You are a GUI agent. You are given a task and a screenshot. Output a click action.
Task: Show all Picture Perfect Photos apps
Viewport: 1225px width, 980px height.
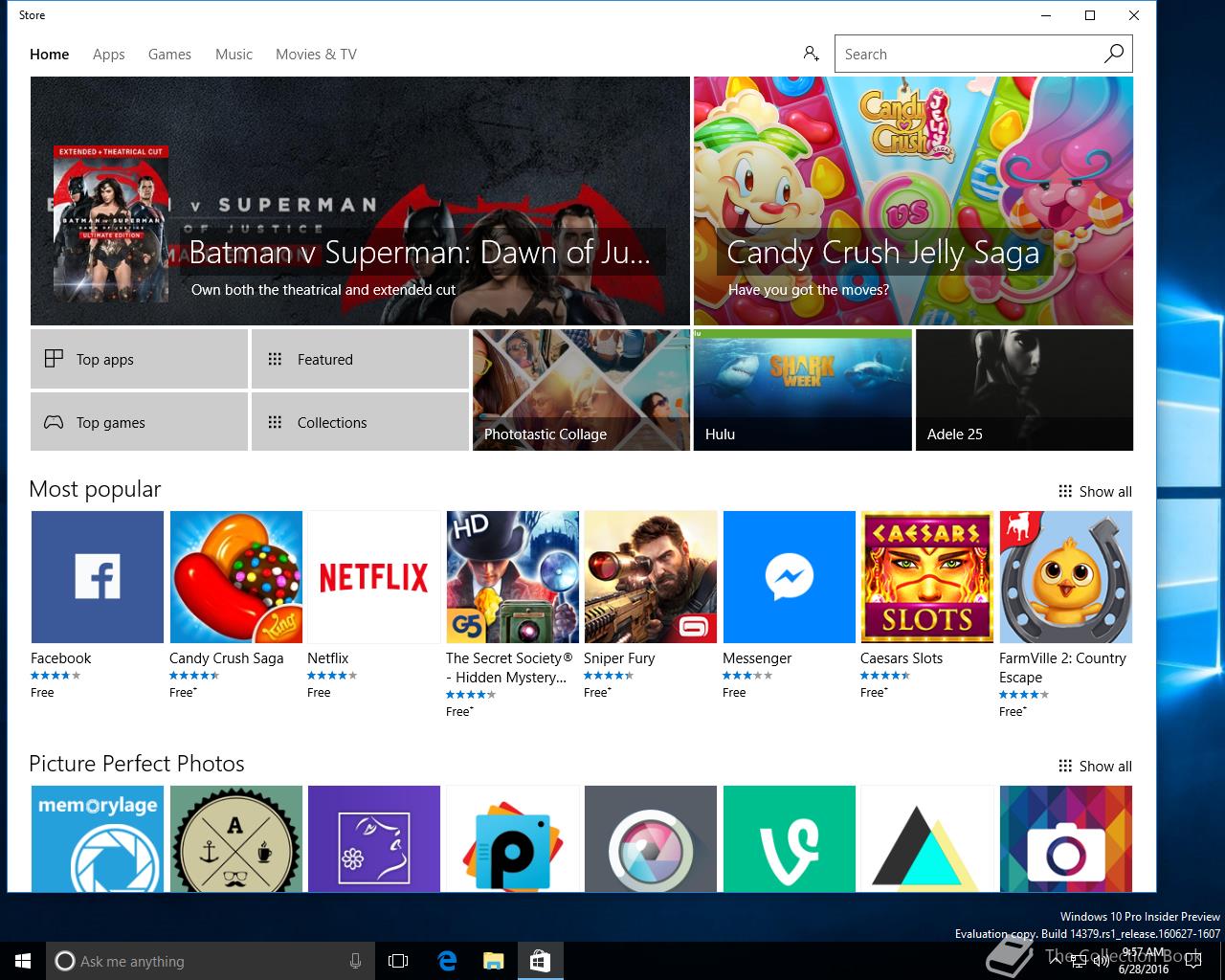1095,767
